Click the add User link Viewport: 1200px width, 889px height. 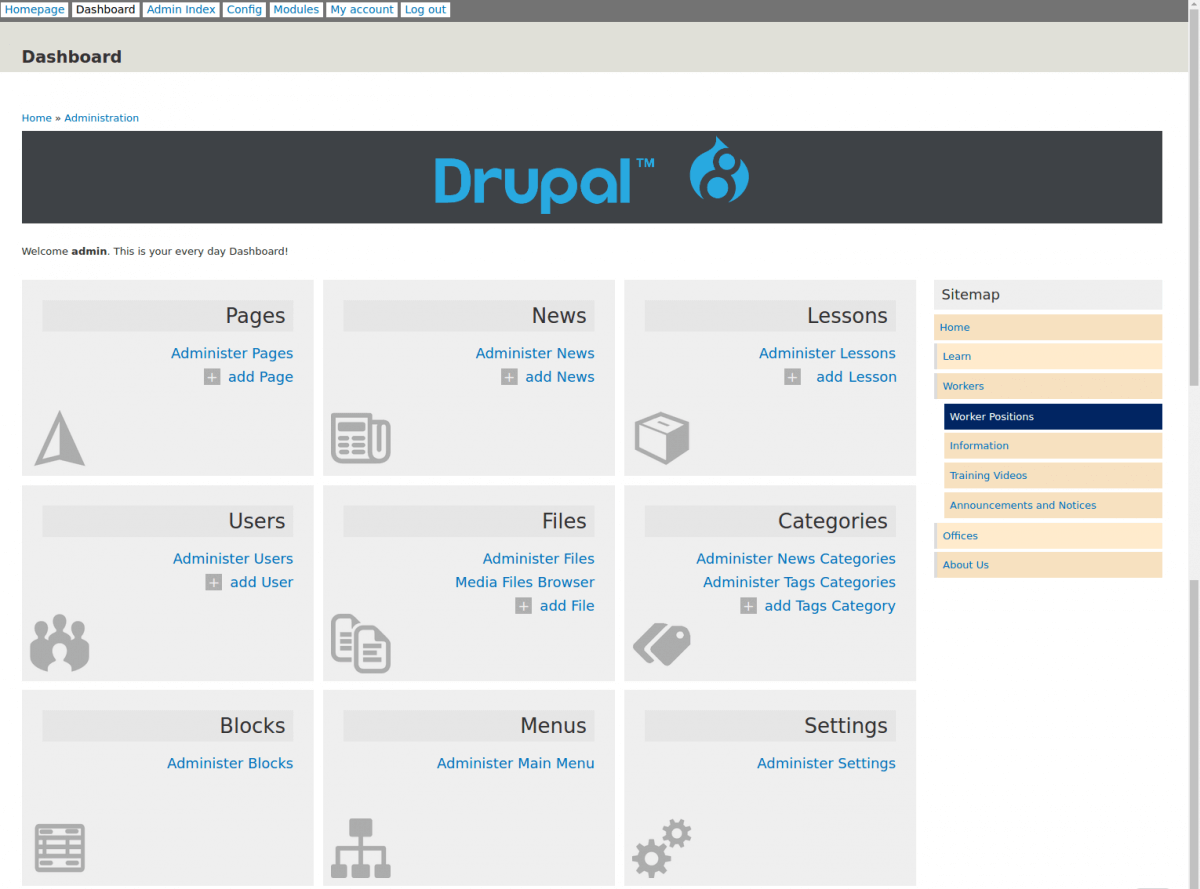click(262, 582)
